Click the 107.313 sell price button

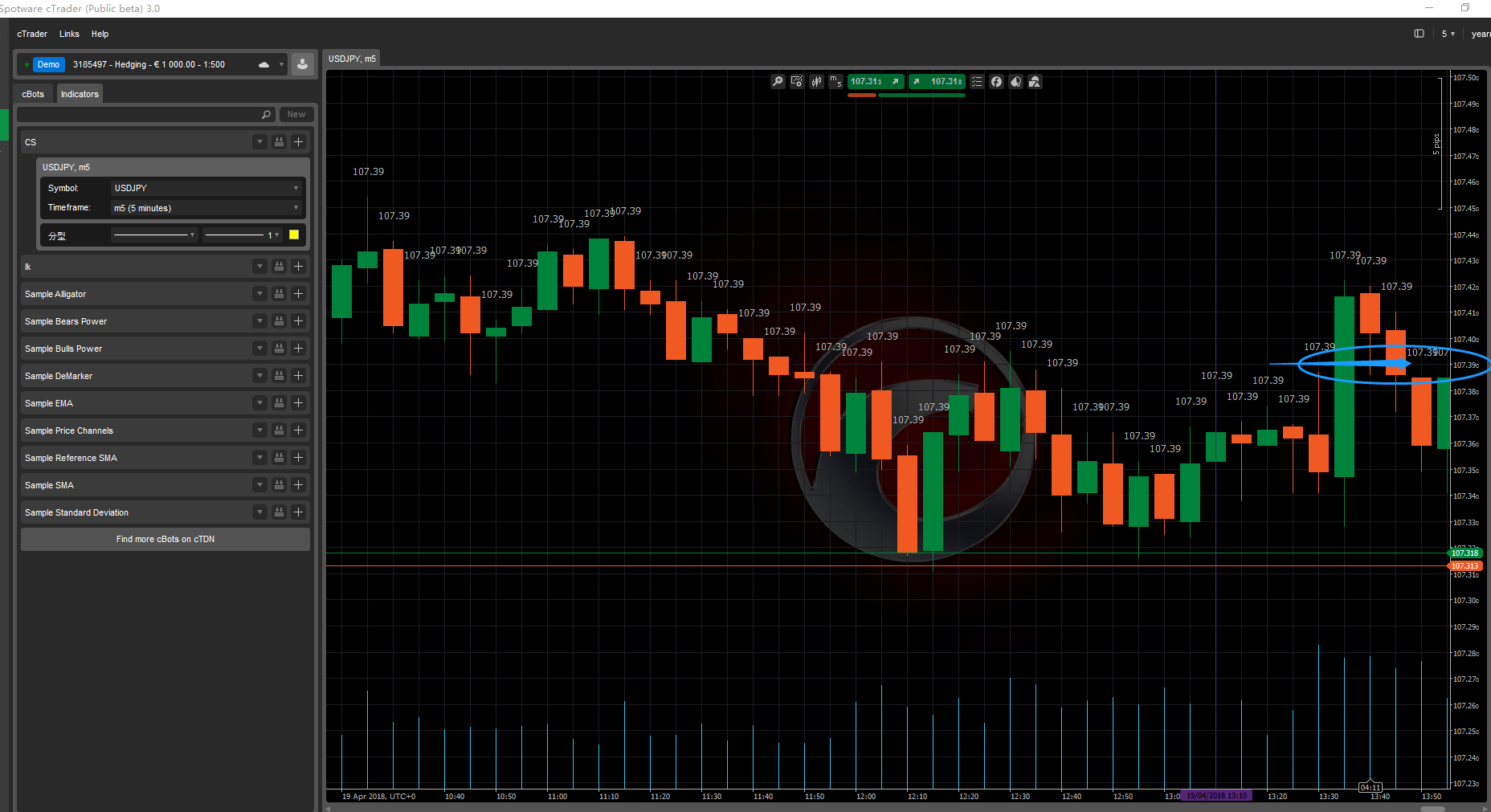click(876, 81)
